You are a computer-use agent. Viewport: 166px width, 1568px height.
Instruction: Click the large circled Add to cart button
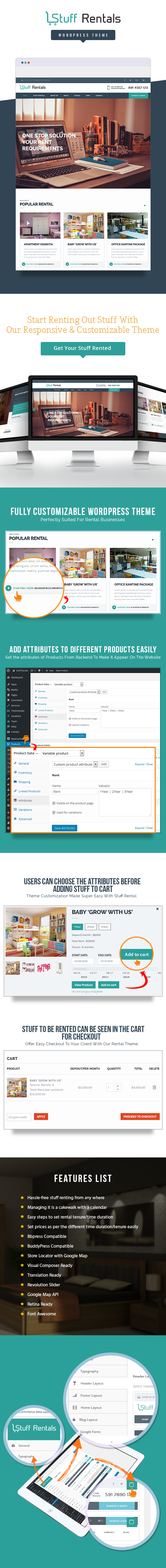coord(137,954)
